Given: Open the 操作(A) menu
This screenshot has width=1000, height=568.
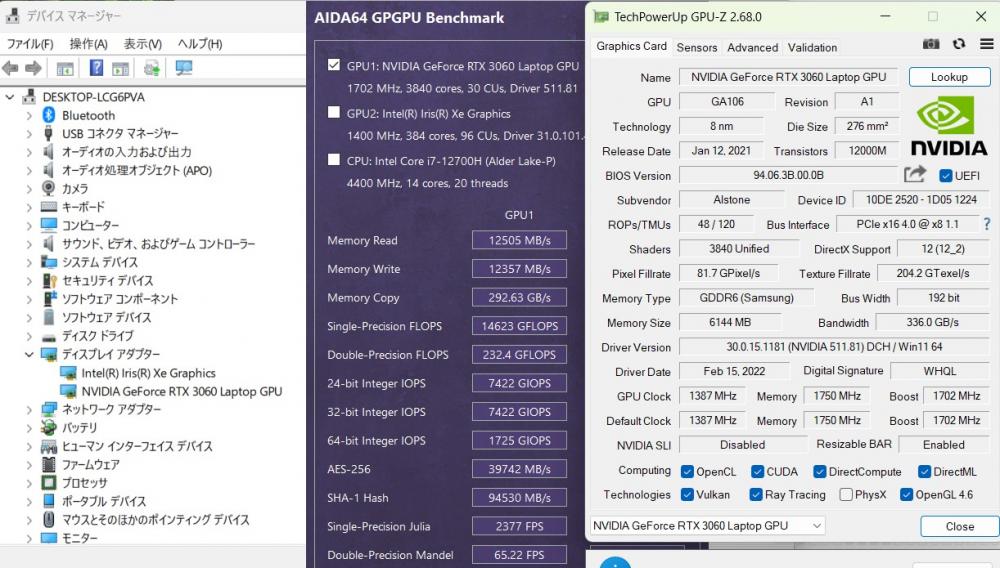Looking at the screenshot, I should click(88, 44).
